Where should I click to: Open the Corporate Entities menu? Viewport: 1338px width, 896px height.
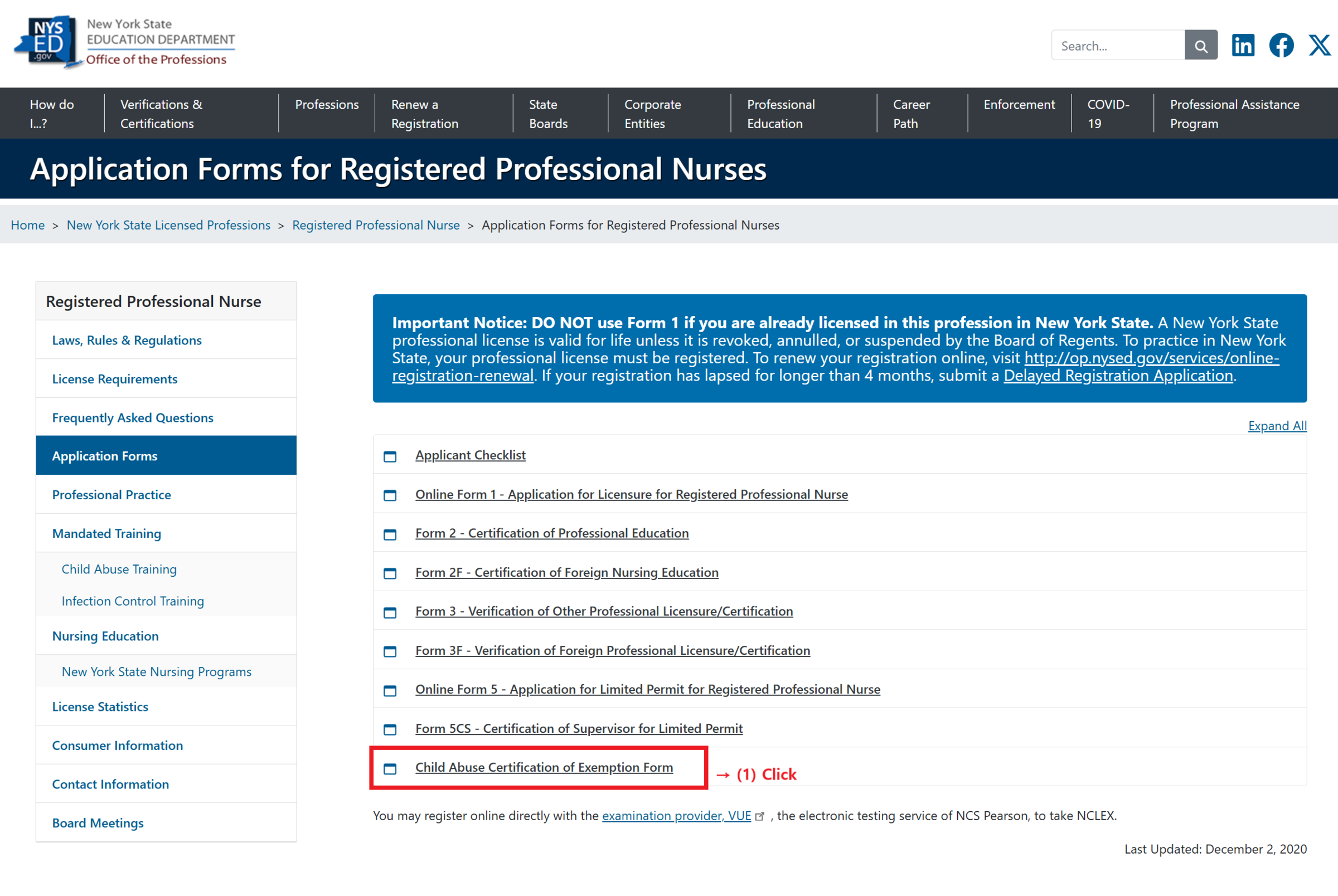(x=653, y=113)
